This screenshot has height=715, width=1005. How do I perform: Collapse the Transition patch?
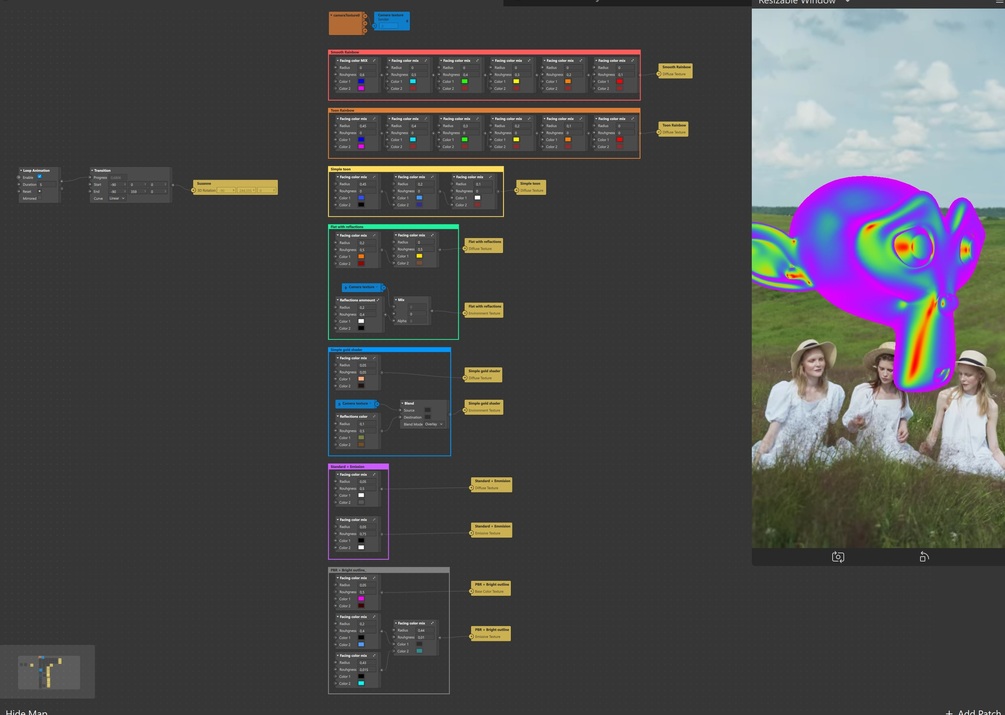pos(92,170)
